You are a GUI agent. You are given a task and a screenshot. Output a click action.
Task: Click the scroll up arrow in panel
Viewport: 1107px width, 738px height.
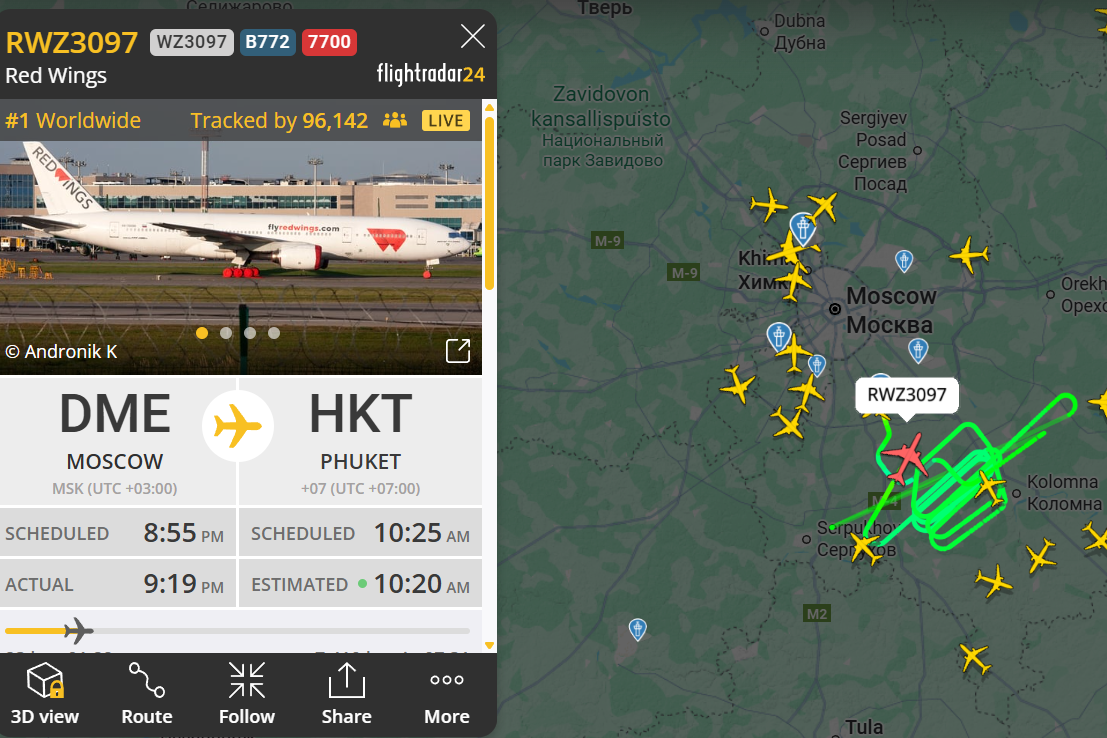pos(489,107)
